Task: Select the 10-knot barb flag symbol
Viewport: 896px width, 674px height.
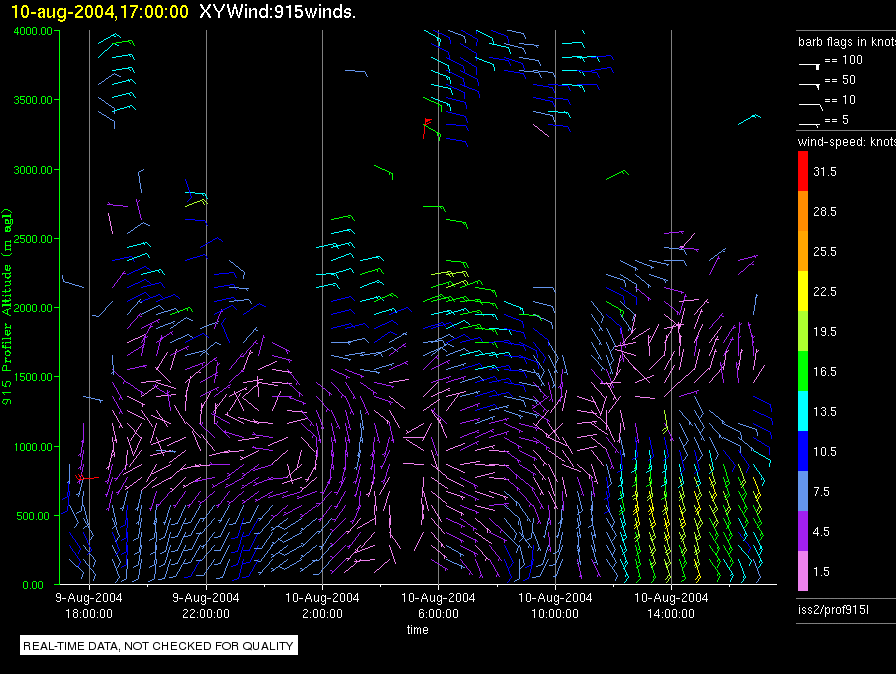Action: coord(810,103)
